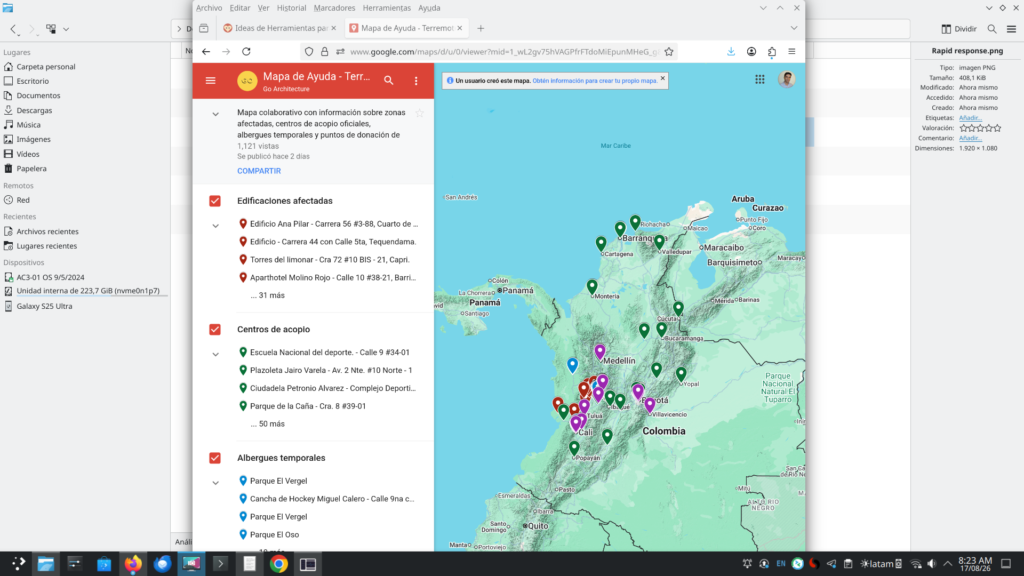The image size is (1024, 576).
Task: Click the green pin near Popayán
Action: tap(574, 447)
